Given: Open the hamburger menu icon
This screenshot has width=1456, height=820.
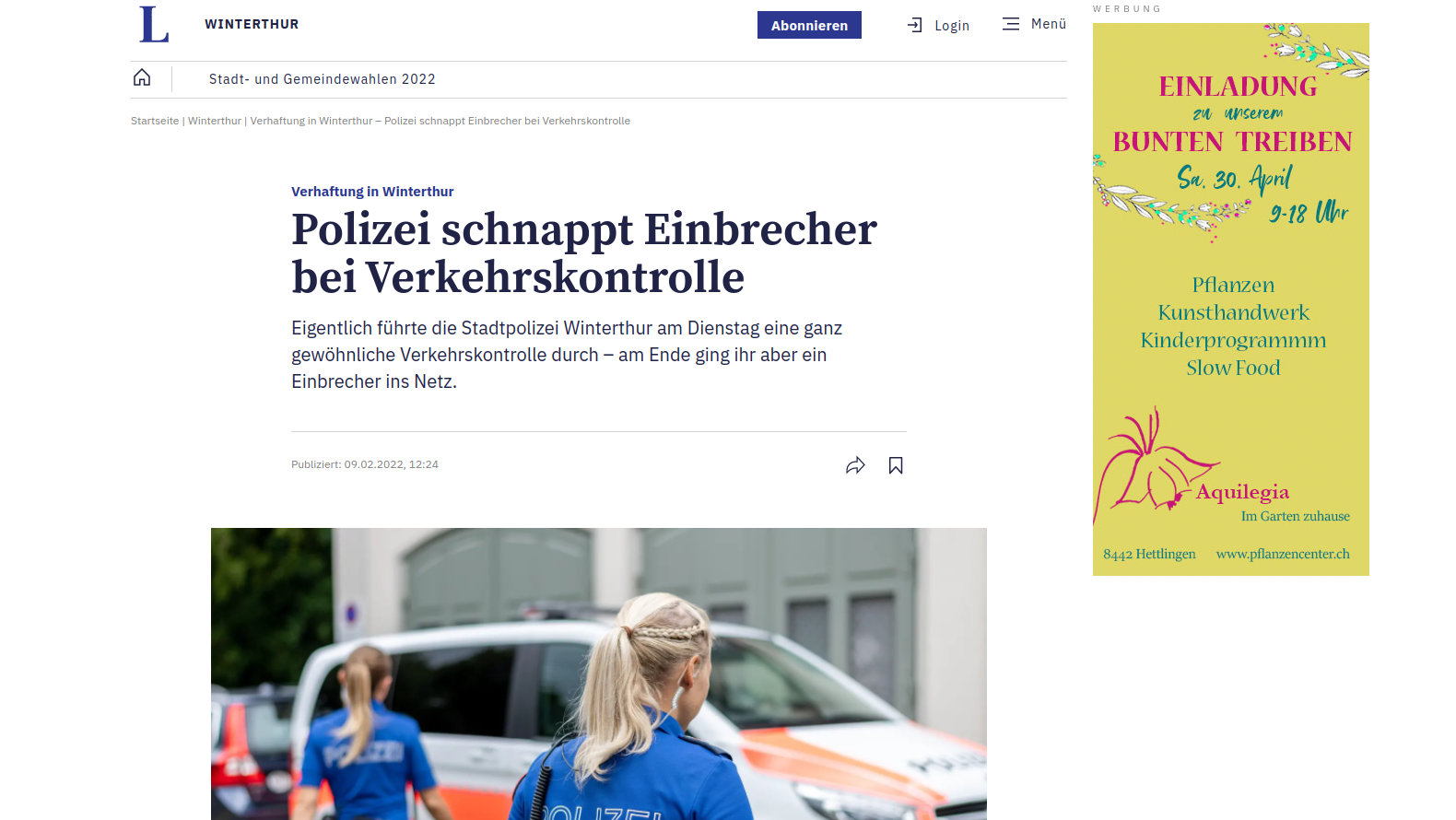Looking at the screenshot, I should [1011, 24].
